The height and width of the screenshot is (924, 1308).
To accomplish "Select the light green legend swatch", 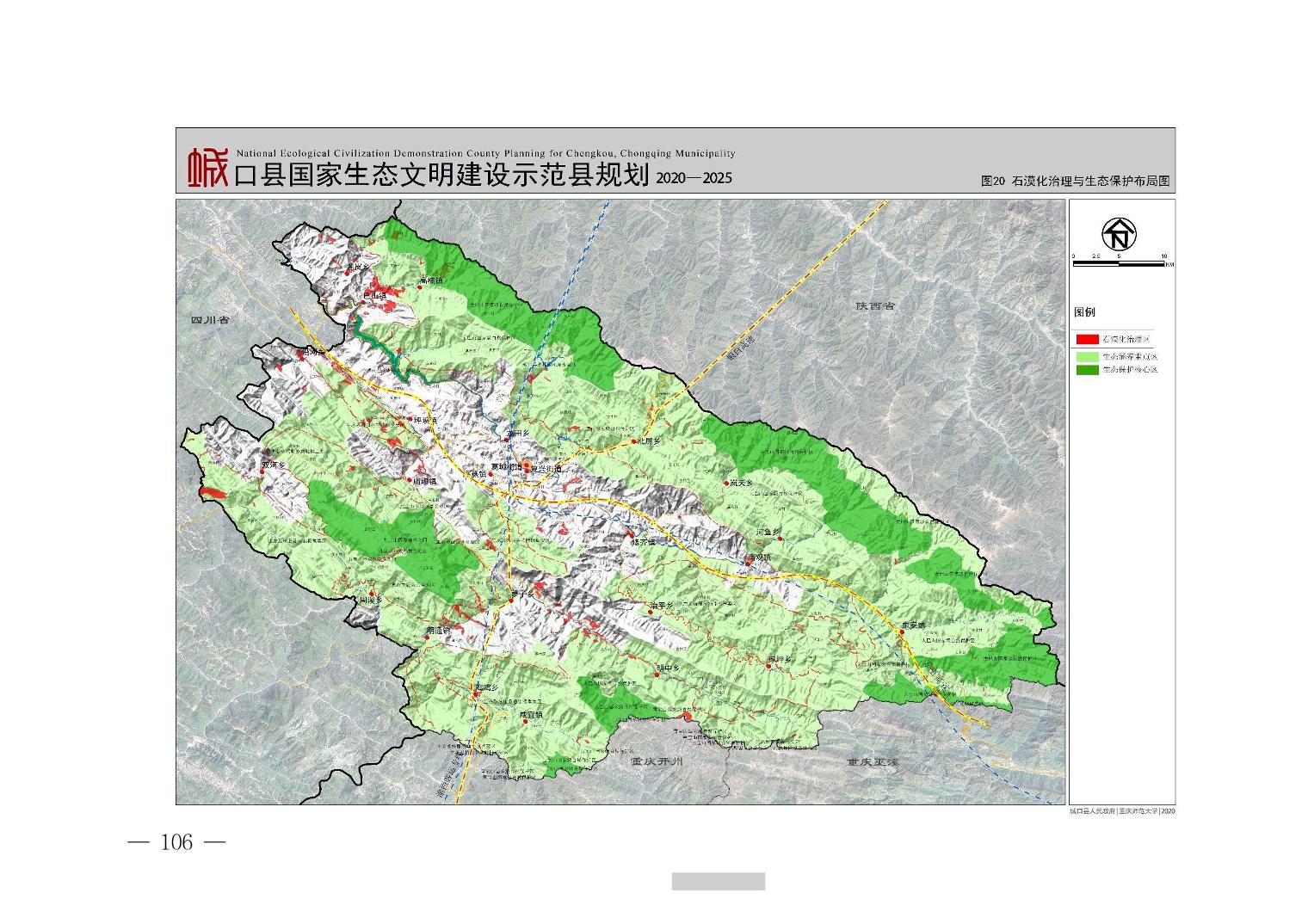I will coord(1086,355).
